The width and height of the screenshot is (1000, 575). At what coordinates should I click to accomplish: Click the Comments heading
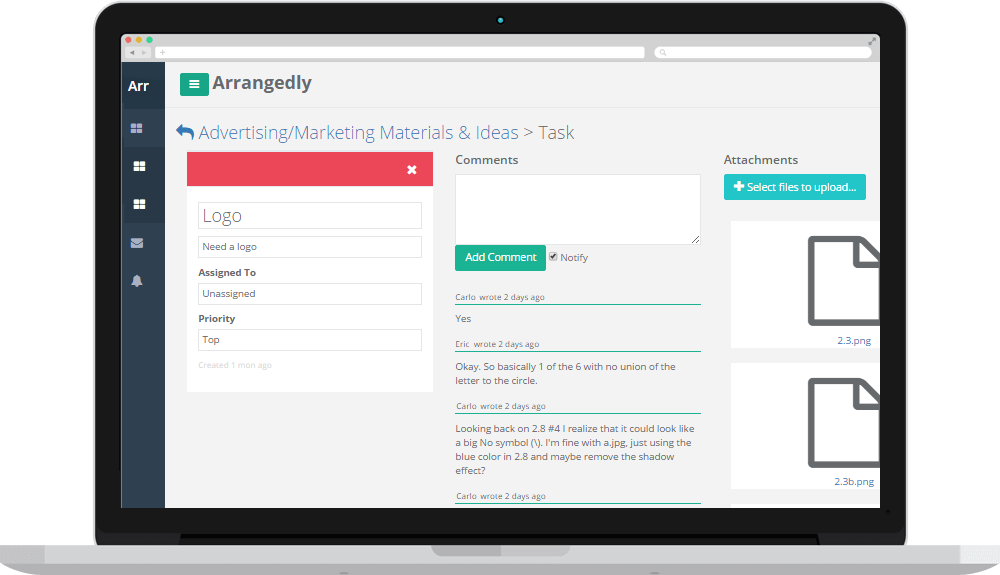pyautogui.click(x=487, y=160)
